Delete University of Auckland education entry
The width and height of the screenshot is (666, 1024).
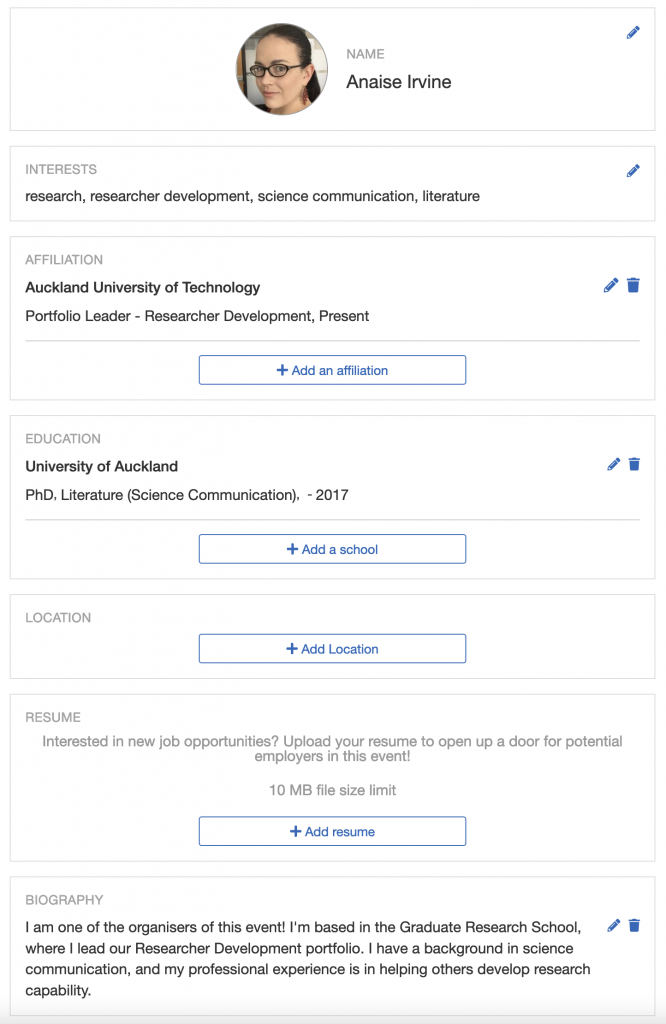point(634,464)
